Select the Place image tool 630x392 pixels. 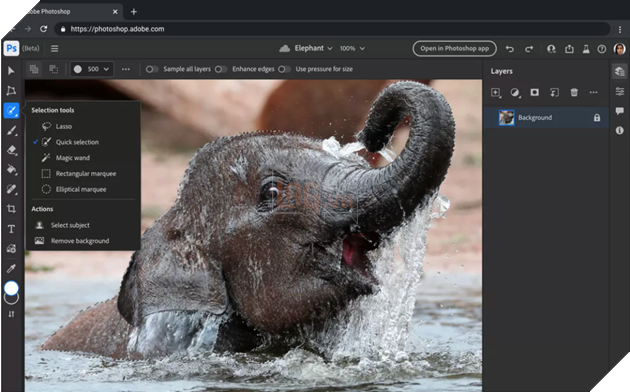point(11,249)
